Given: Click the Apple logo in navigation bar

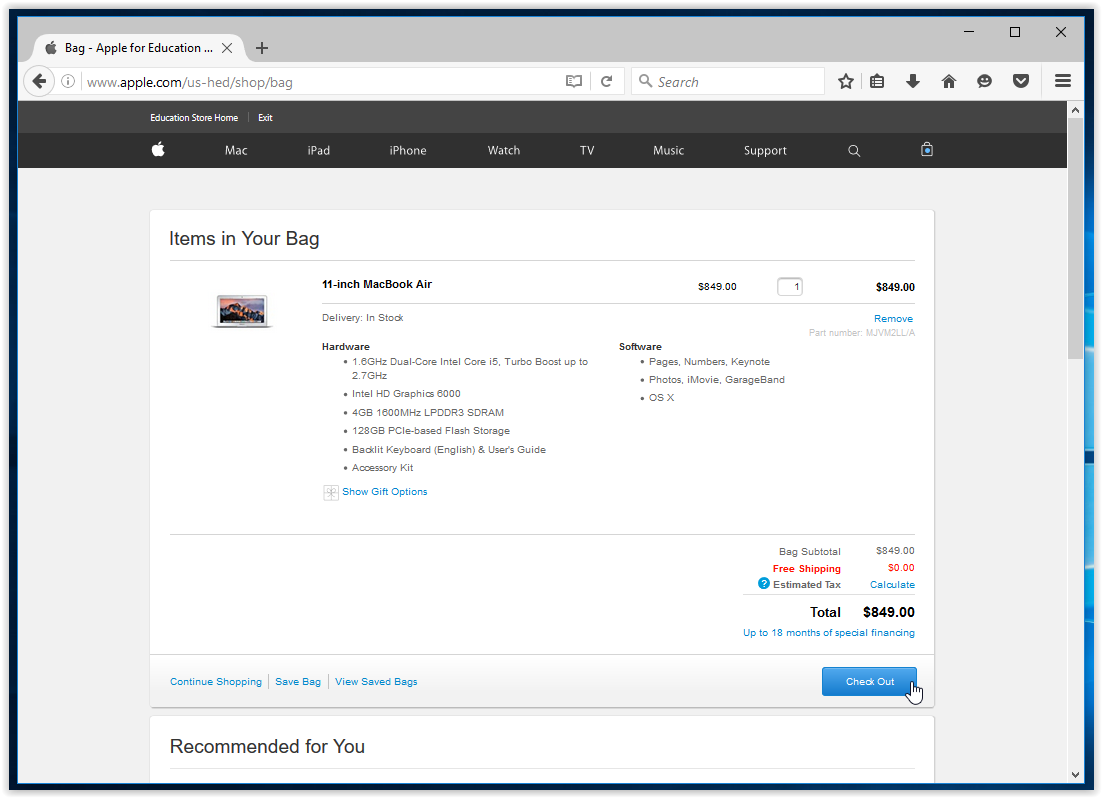Looking at the screenshot, I should [158, 149].
